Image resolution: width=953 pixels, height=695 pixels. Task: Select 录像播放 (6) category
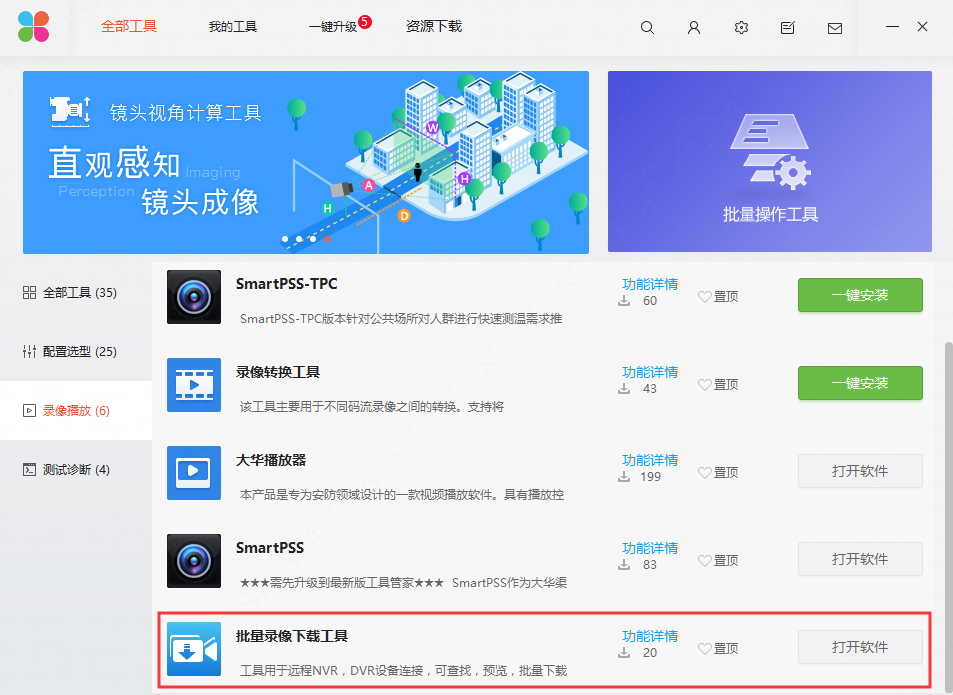pos(76,411)
